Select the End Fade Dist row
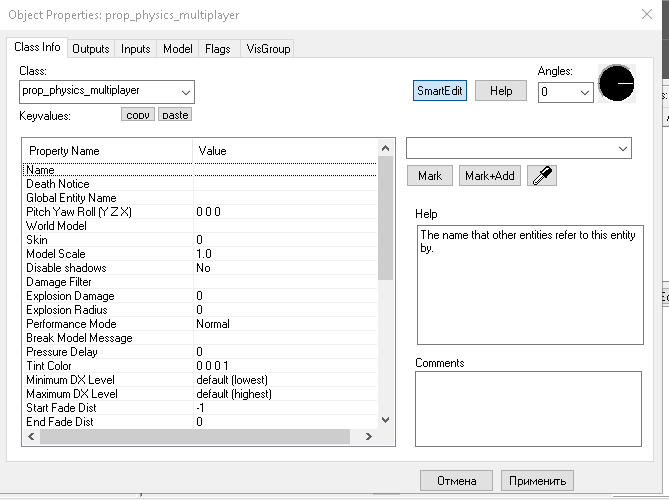The image size is (669, 500). (200, 422)
